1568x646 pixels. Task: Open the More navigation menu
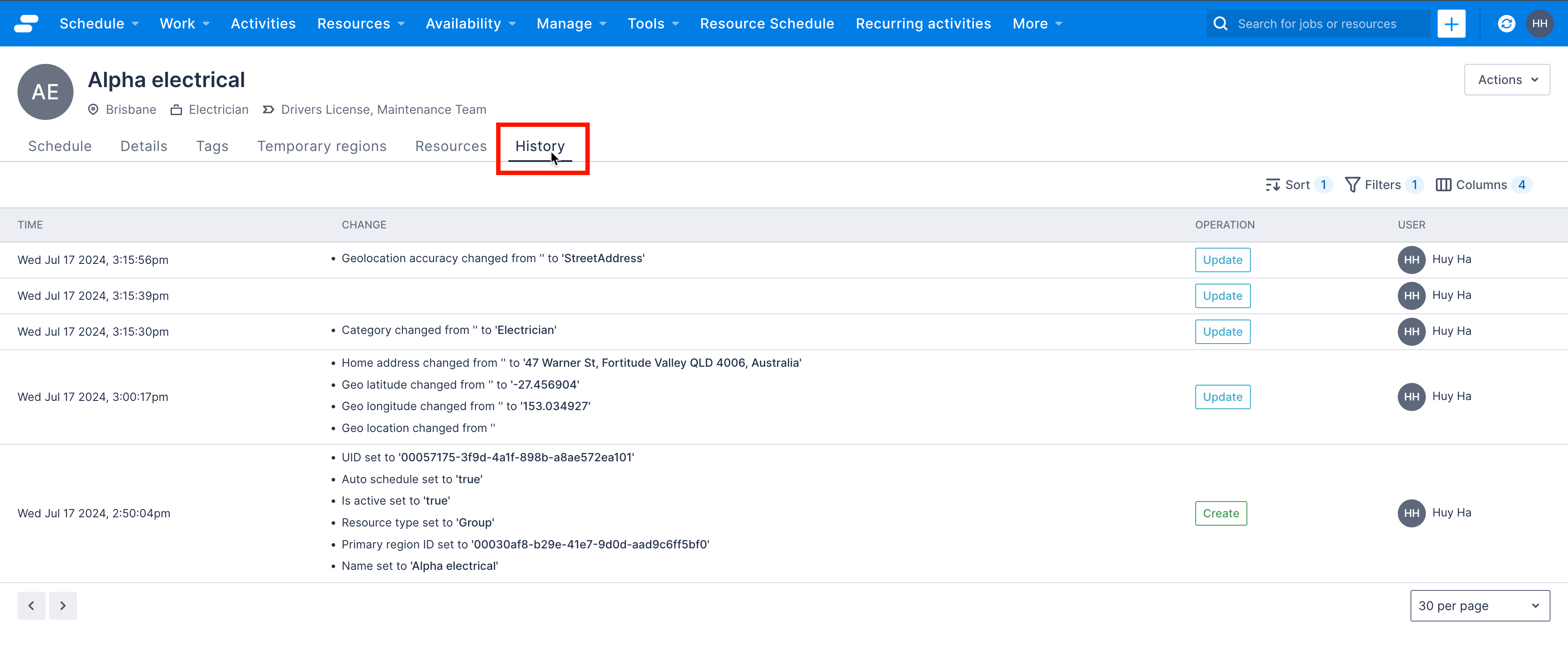click(x=1037, y=24)
